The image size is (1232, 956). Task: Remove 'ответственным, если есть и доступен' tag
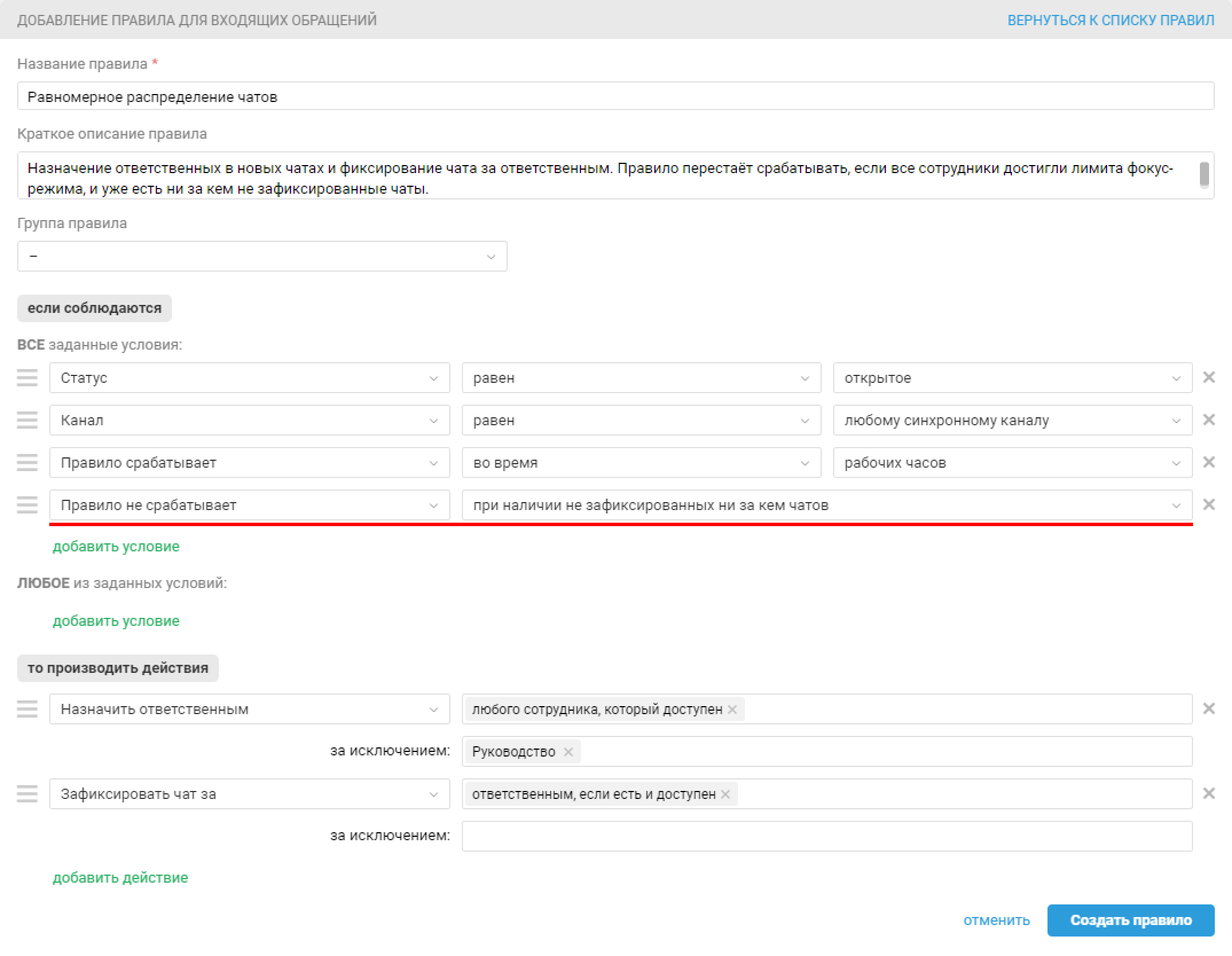click(725, 794)
